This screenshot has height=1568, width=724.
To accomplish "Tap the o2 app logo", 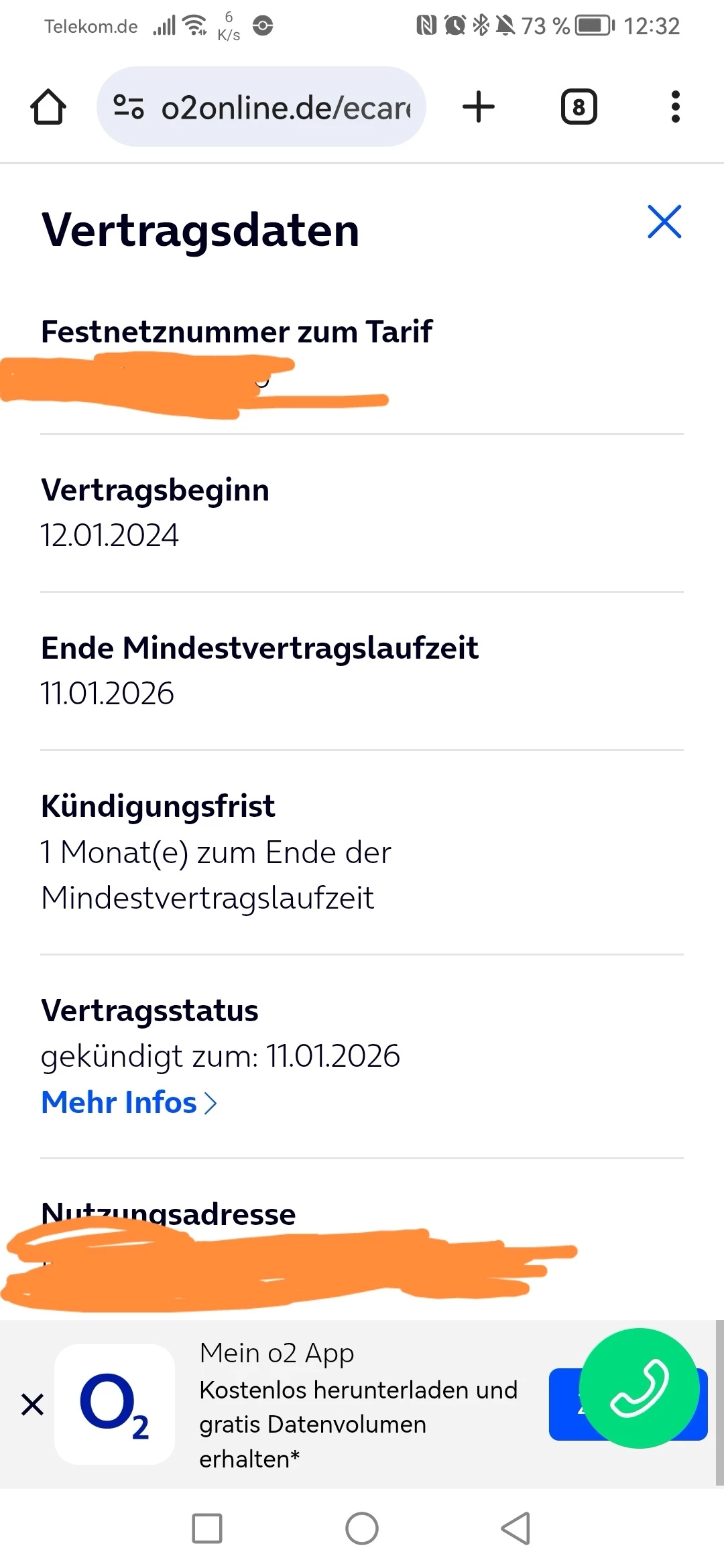I will [x=115, y=1404].
